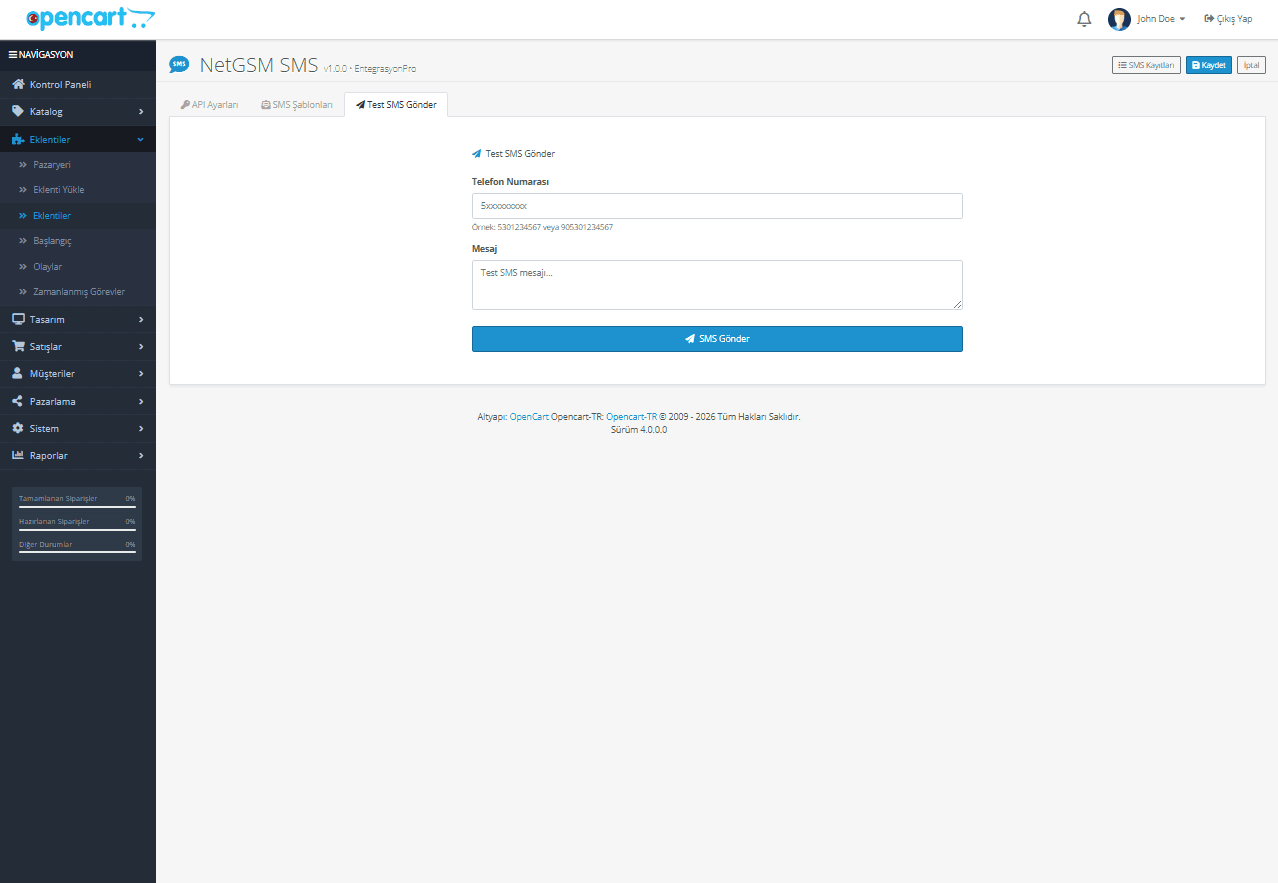Expand the Tasarım menu chevron
Viewport: 1278px width, 883px height.
tap(141, 320)
